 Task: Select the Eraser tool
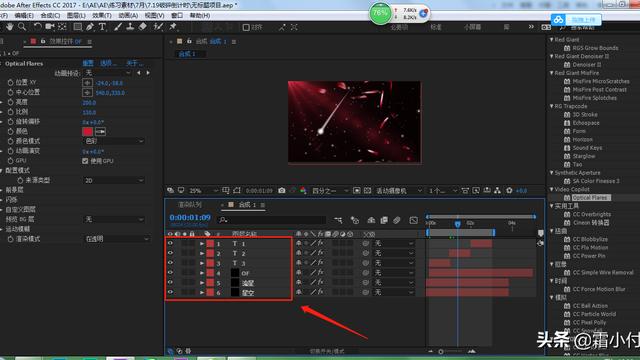(x=143, y=27)
